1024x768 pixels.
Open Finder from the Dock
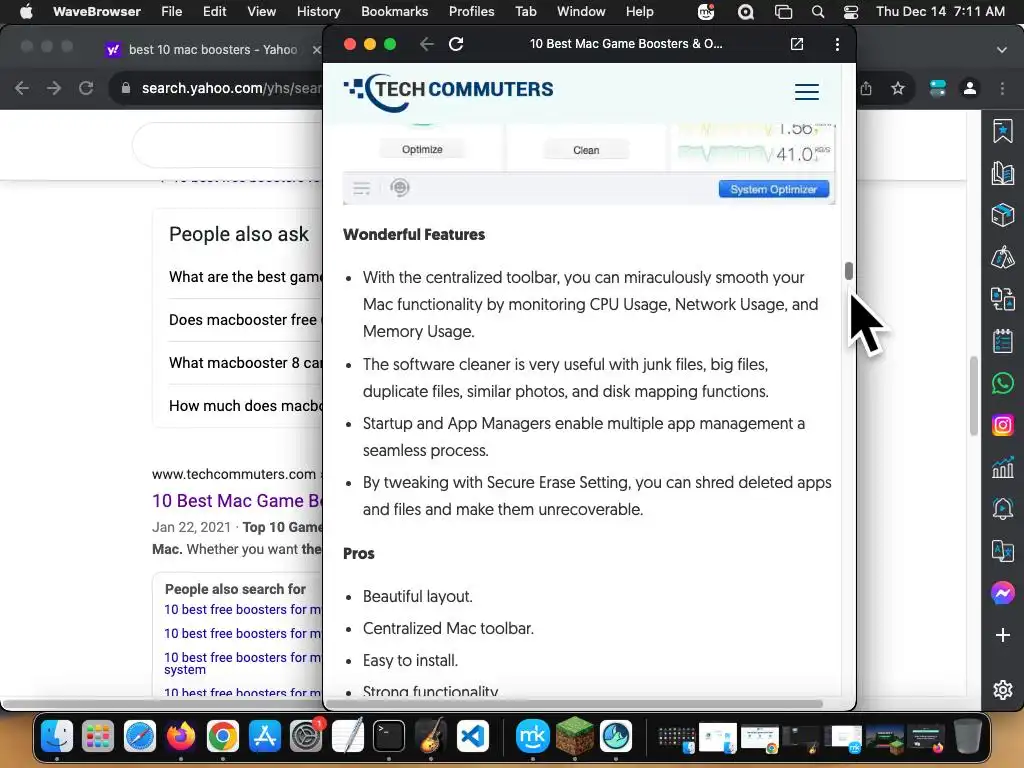57,736
